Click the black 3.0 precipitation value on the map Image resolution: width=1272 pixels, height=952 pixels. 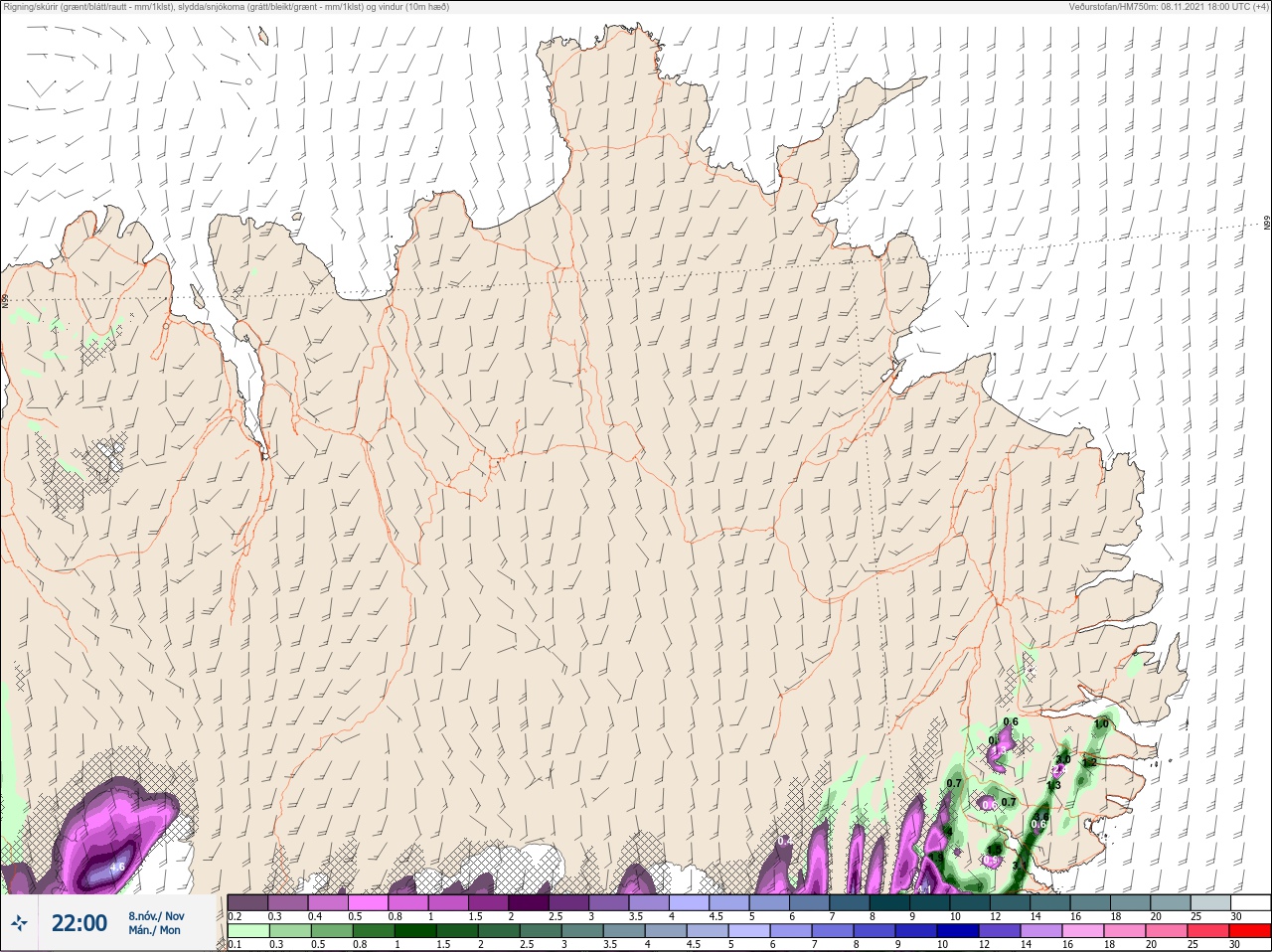pos(1063,759)
